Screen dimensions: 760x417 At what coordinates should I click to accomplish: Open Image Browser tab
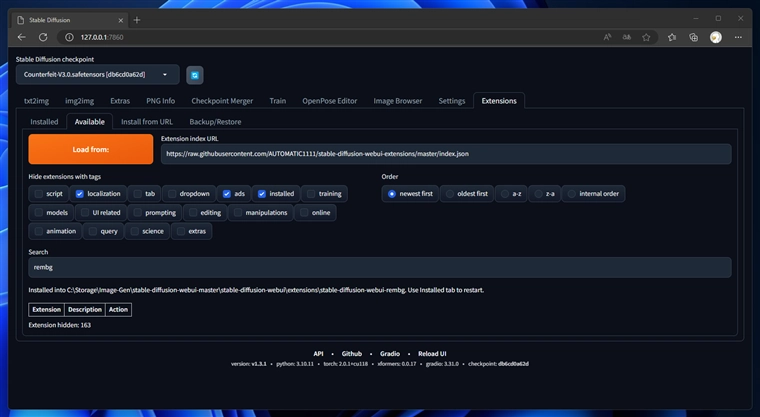click(x=397, y=101)
